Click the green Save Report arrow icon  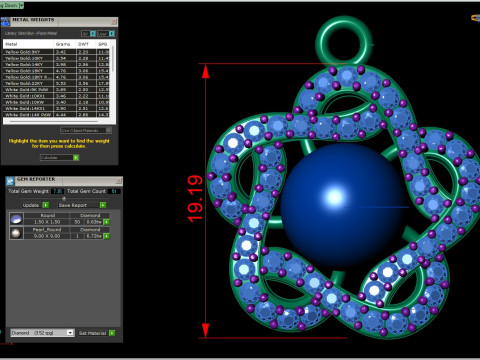tap(103, 205)
